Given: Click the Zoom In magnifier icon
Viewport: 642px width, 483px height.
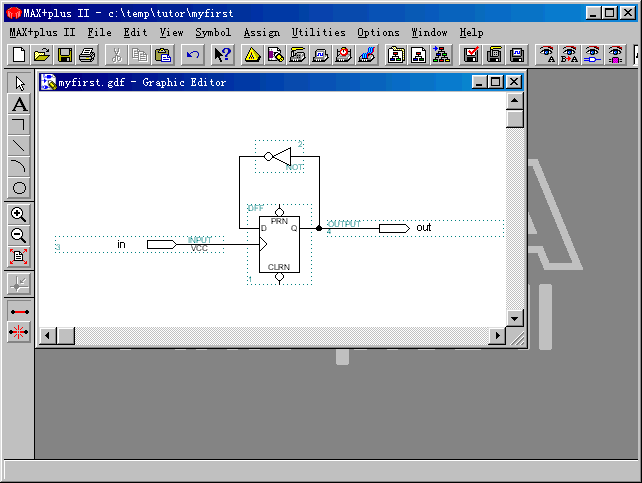Looking at the screenshot, I should click(19, 215).
